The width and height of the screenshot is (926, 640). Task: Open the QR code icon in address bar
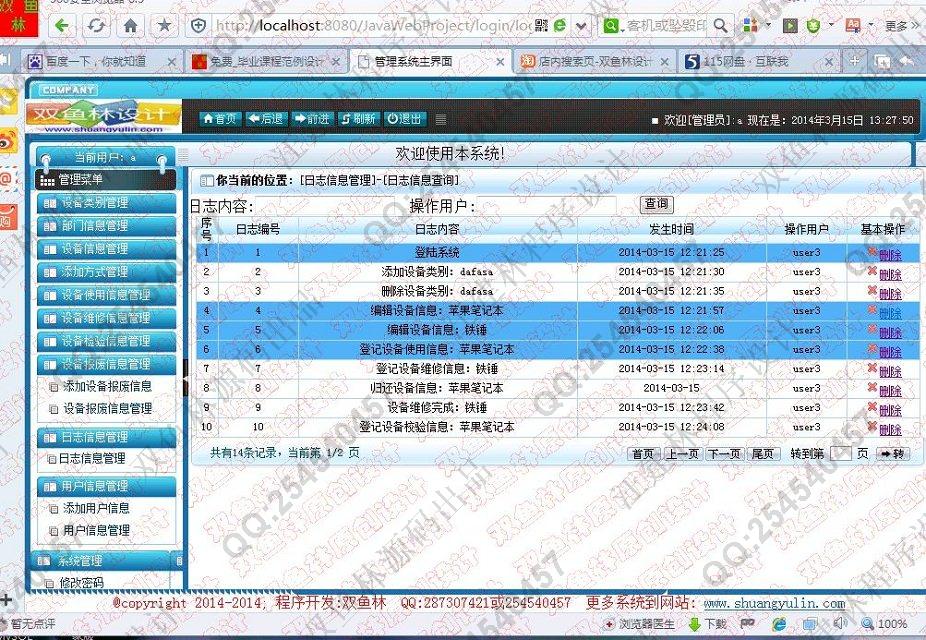542,25
